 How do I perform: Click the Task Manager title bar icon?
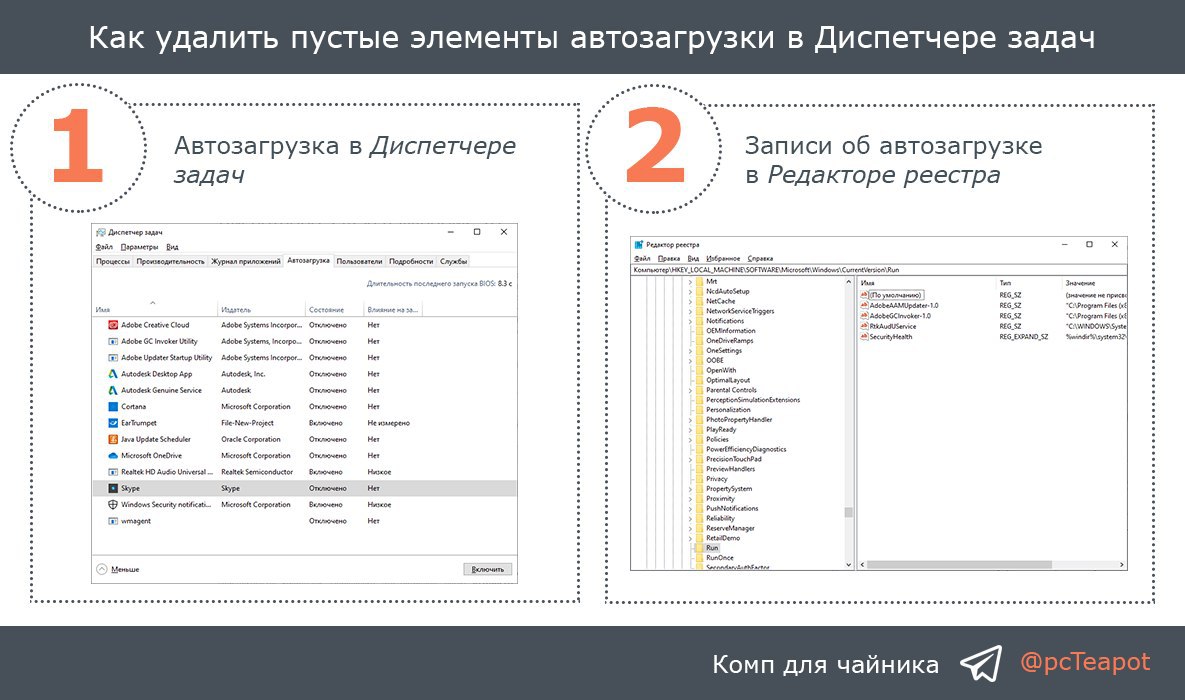pos(101,232)
